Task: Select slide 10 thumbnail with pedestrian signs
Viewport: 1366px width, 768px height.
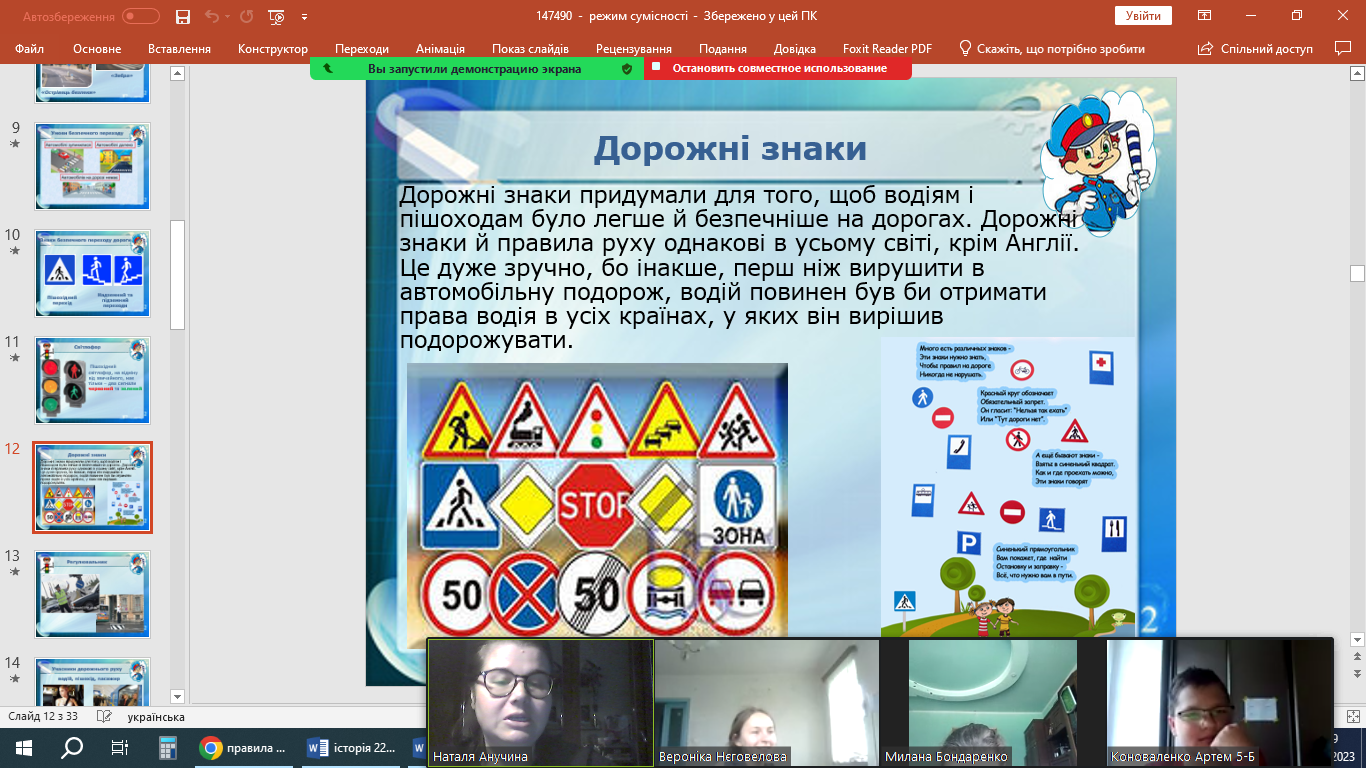Action: pyautogui.click(x=92, y=273)
